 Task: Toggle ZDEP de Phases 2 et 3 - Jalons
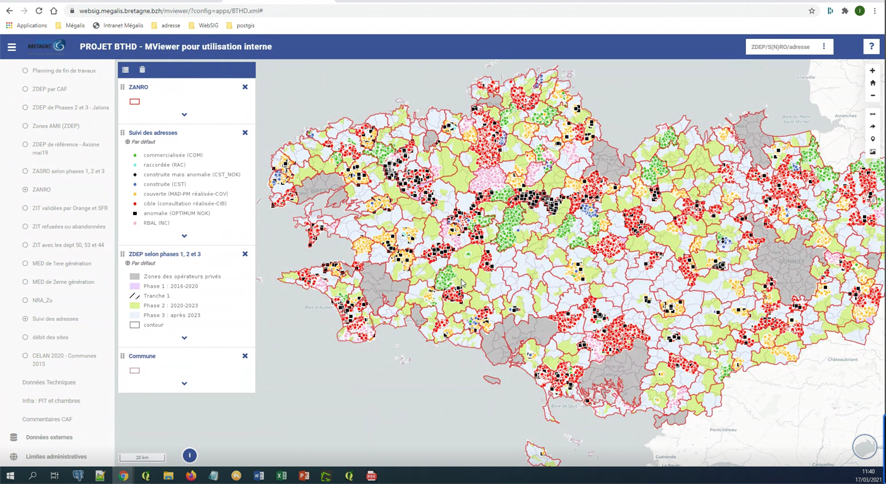25,107
